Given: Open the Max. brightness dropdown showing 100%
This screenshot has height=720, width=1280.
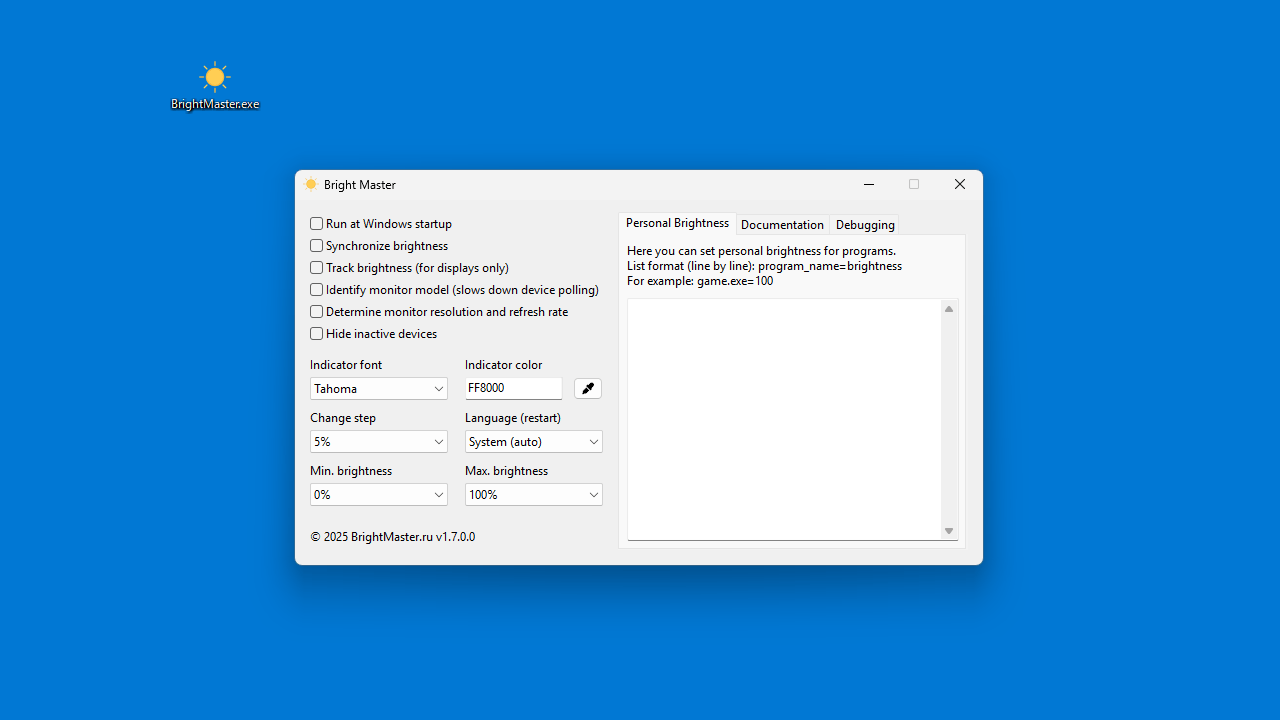Looking at the screenshot, I should pyautogui.click(x=534, y=494).
